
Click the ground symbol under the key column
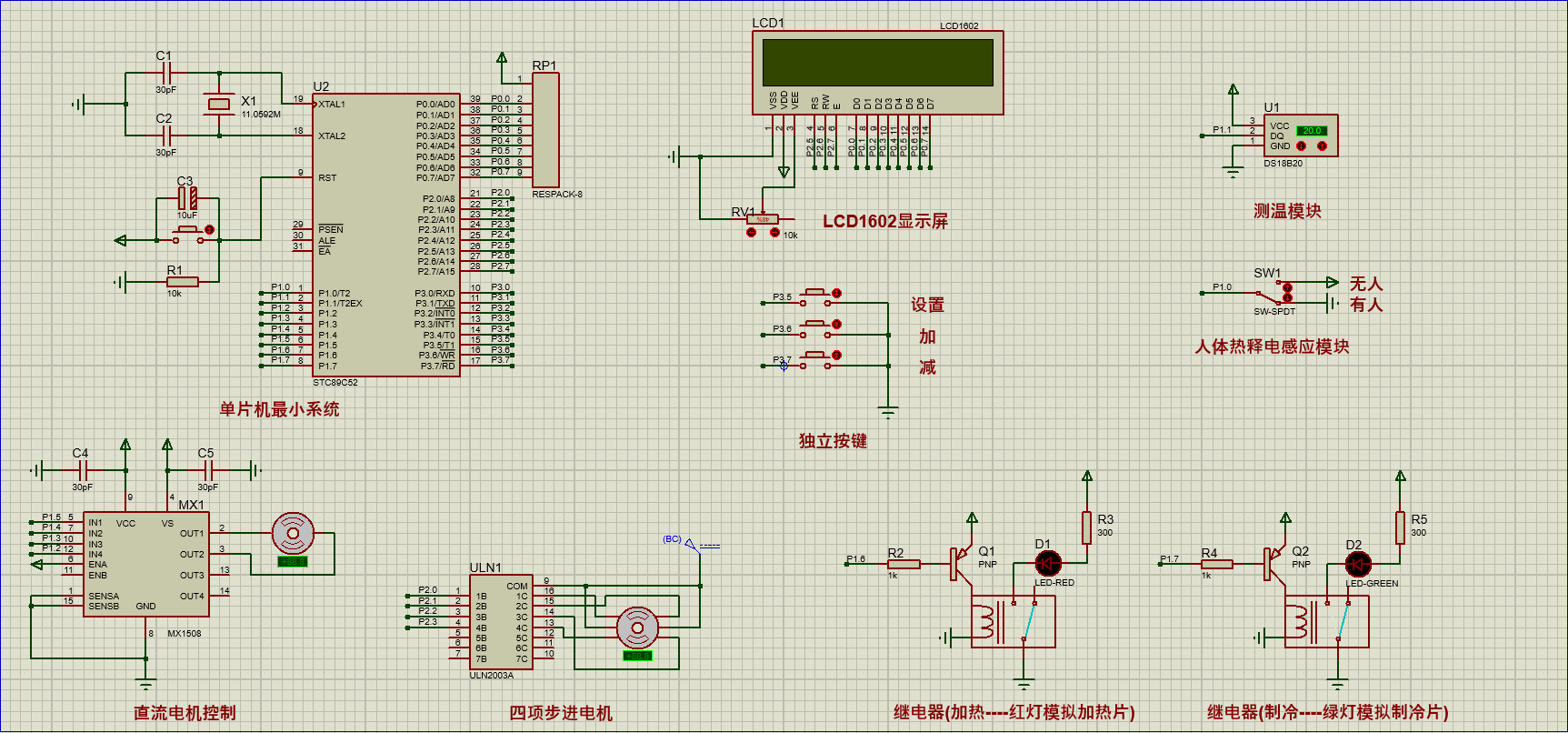(888, 412)
